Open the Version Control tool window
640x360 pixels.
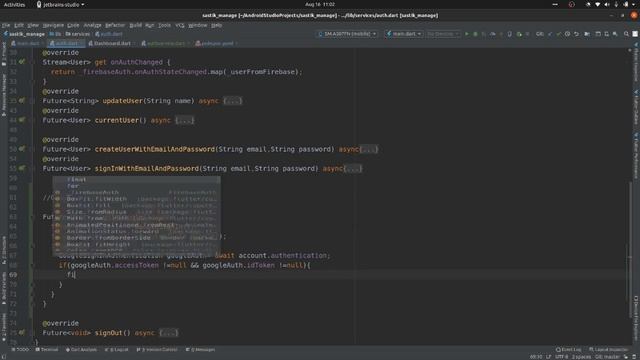157,350
